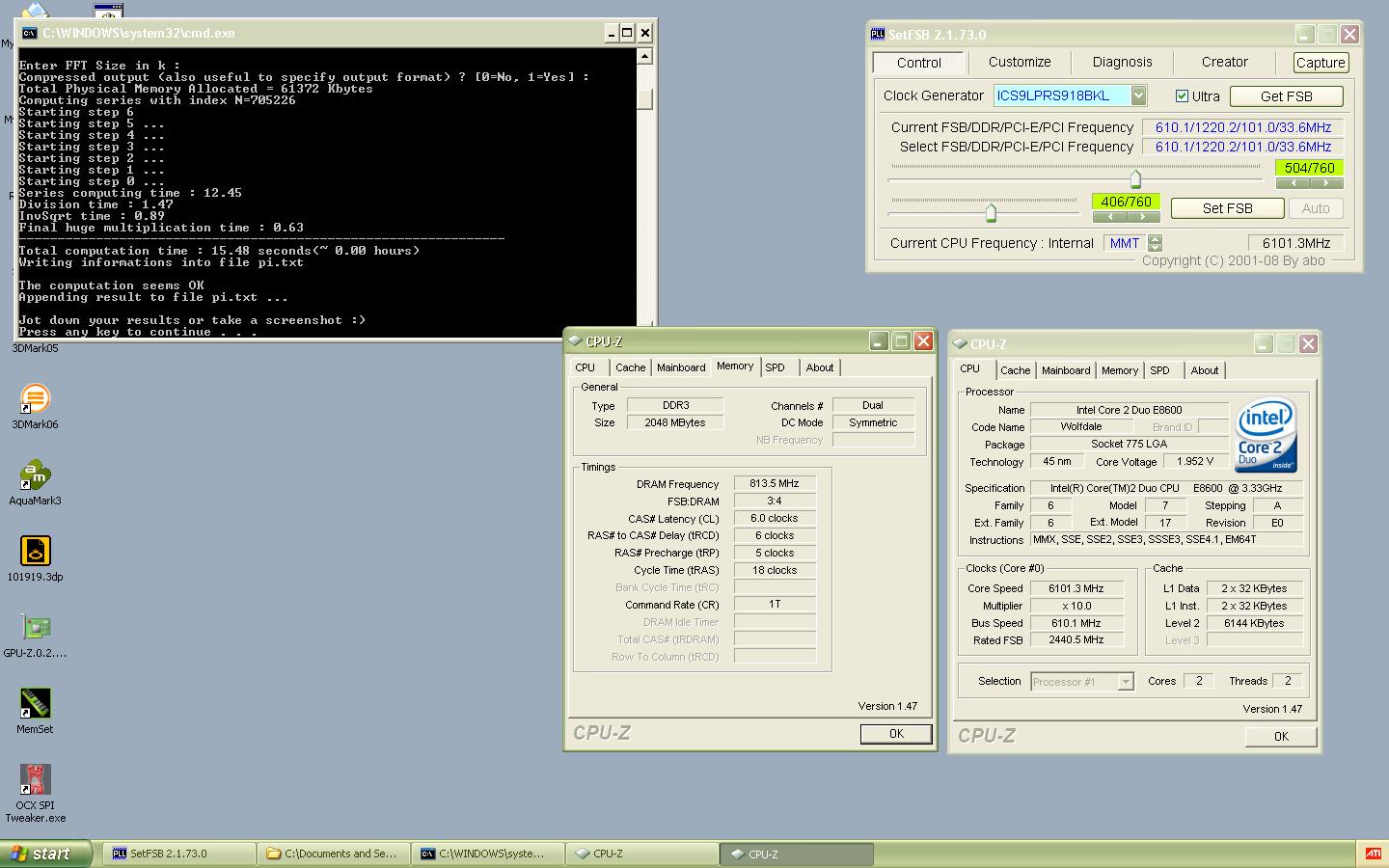Click the cmd window scrollbar up arrow
The image size is (1389, 868).
[645, 56]
